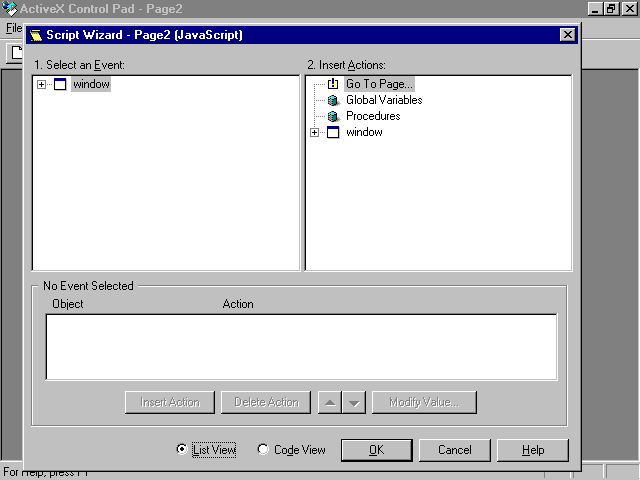Click window object icon in event list

(x=60, y=84)
